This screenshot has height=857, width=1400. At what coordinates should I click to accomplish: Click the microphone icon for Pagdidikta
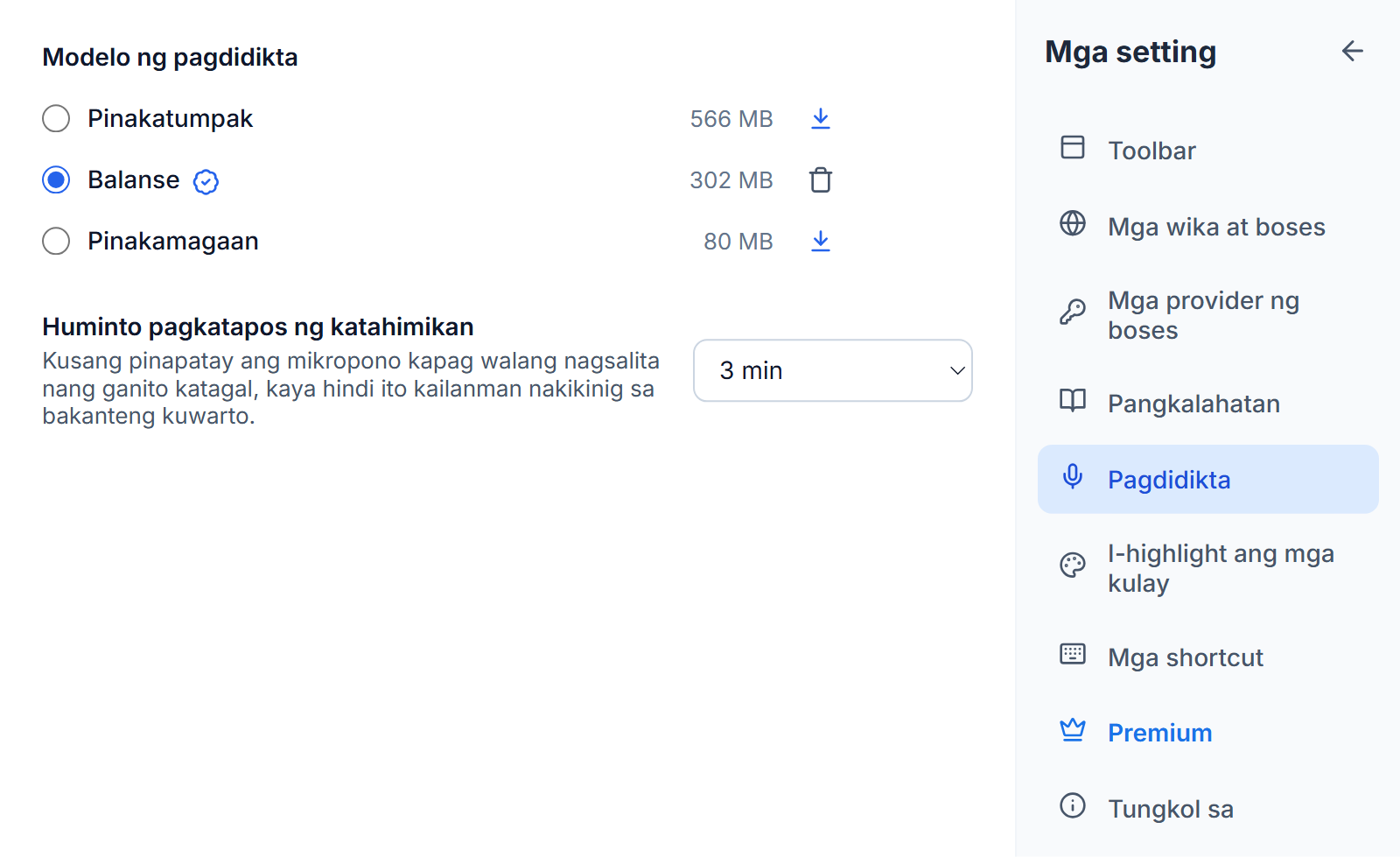click(1073, 476)
